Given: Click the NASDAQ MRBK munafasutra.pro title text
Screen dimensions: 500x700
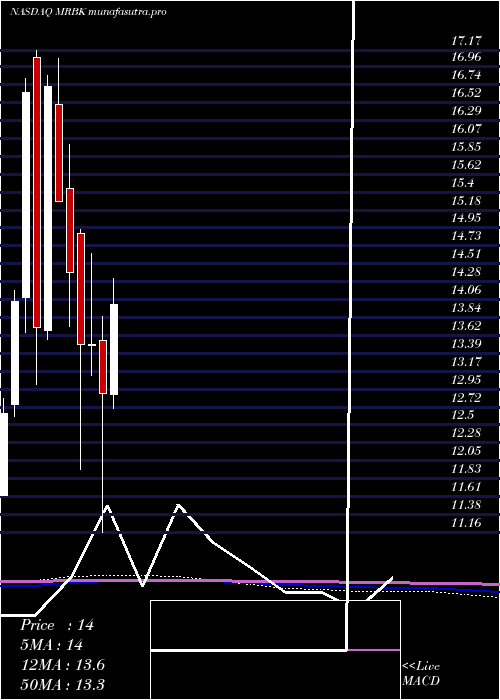Looking at the screenshot, I should pyautogui.click(x=88, y=12).
